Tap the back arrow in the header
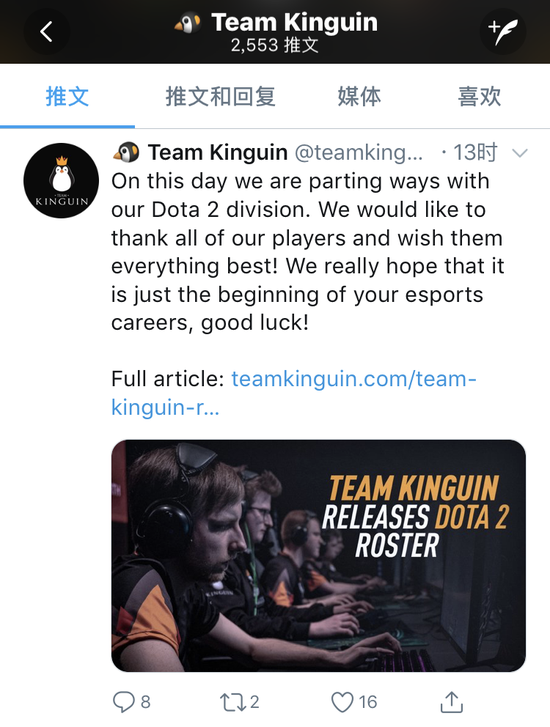The height and width of the screenshot is (727, 550). (46, 32)
